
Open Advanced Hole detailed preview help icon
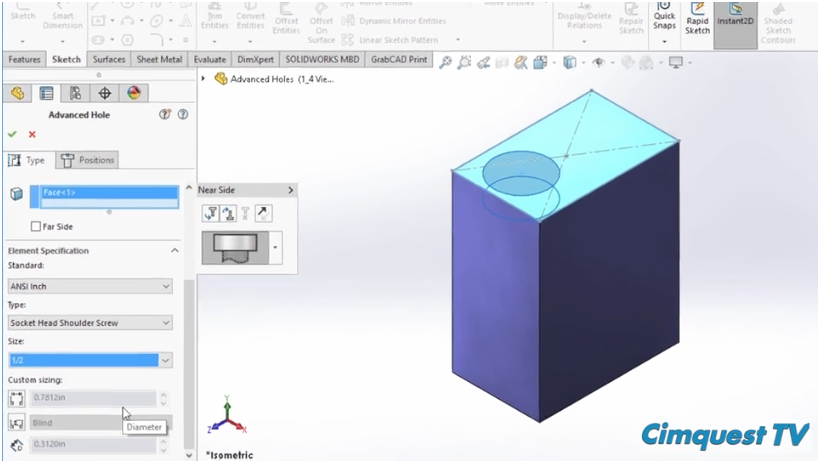[165, 114]
